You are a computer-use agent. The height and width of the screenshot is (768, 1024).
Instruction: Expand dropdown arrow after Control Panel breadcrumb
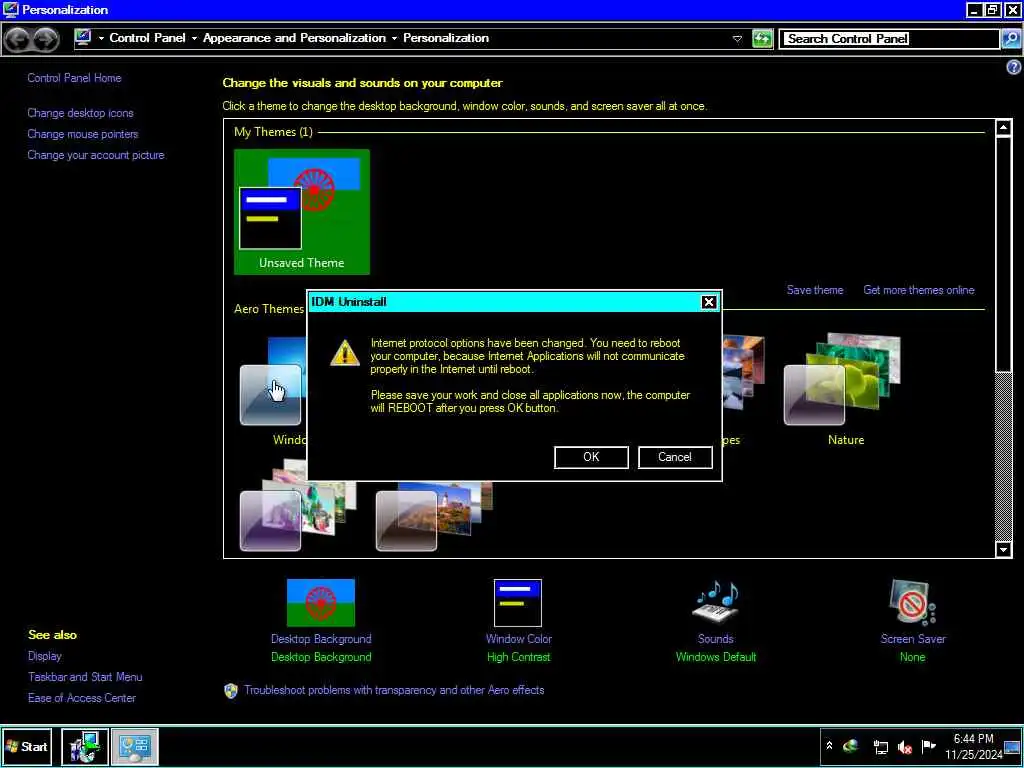click(x=195, y=39)
